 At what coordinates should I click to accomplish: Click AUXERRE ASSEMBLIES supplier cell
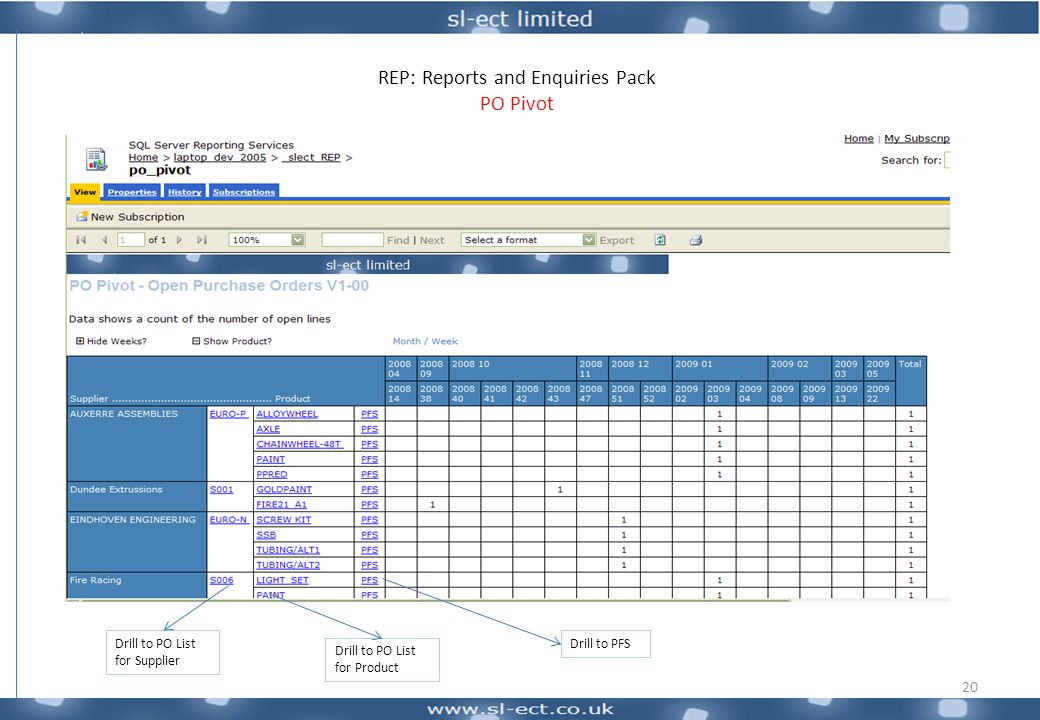(137, 444)
